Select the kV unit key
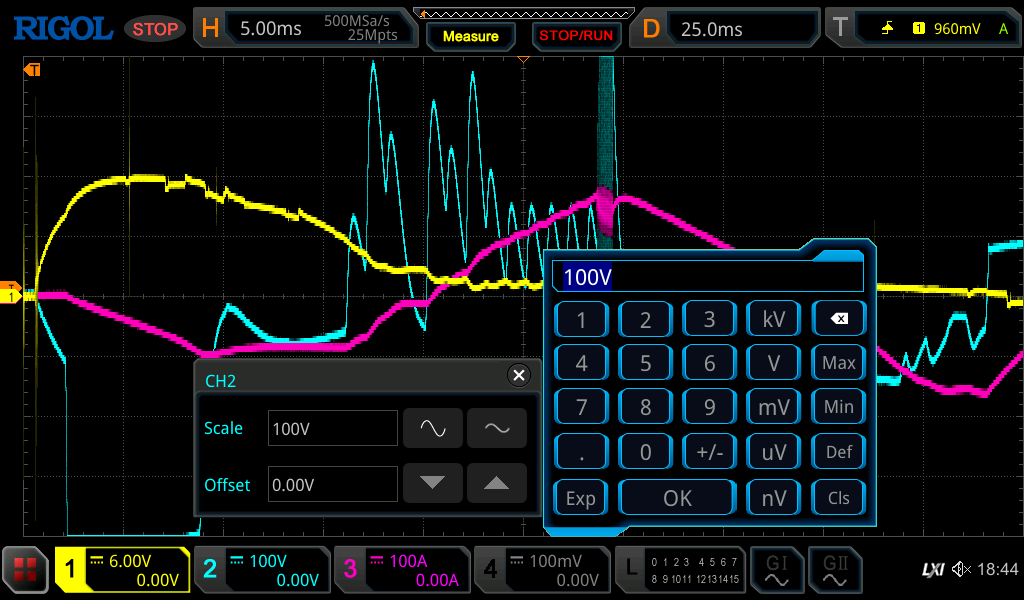 (x=773, y=320)
